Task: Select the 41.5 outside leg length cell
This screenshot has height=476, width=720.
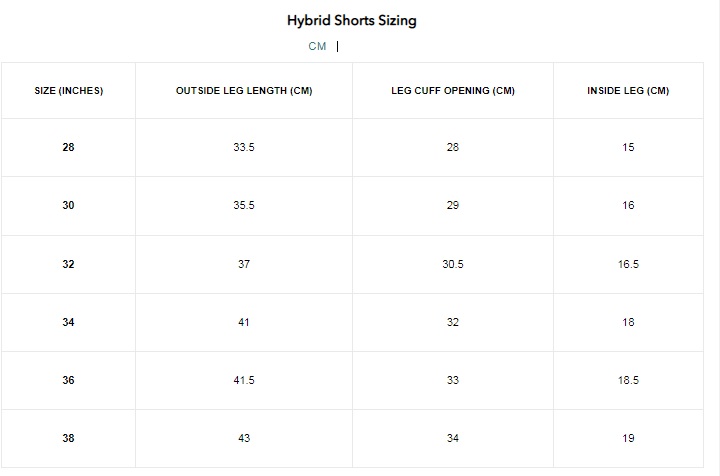Action: coord(244,381)
